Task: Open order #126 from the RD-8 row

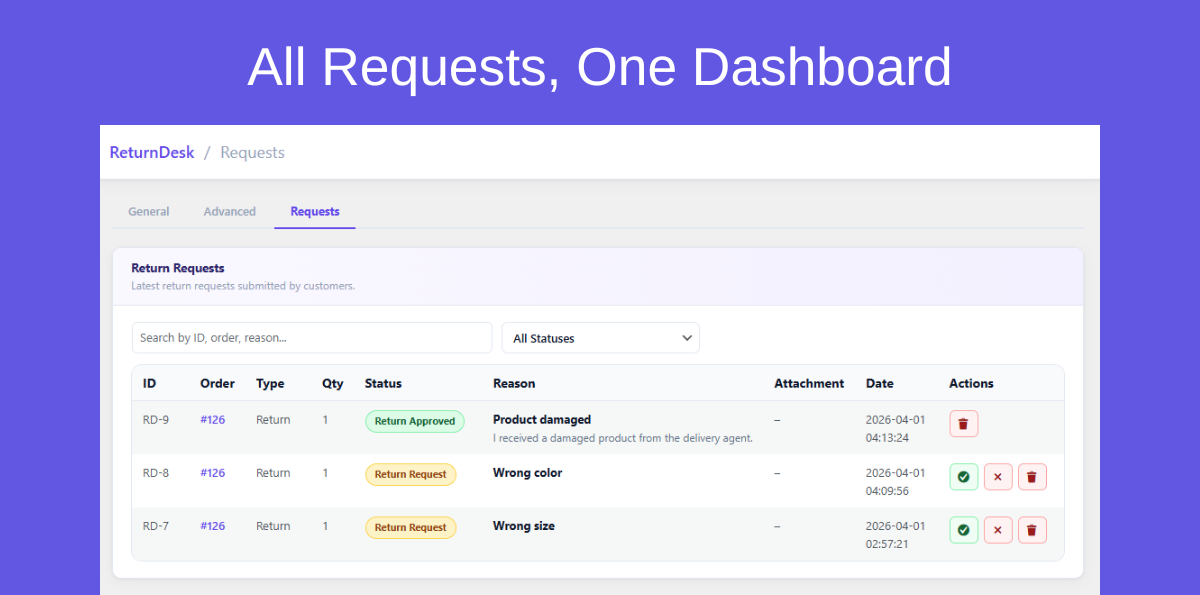Action: [x=212, y=473]
